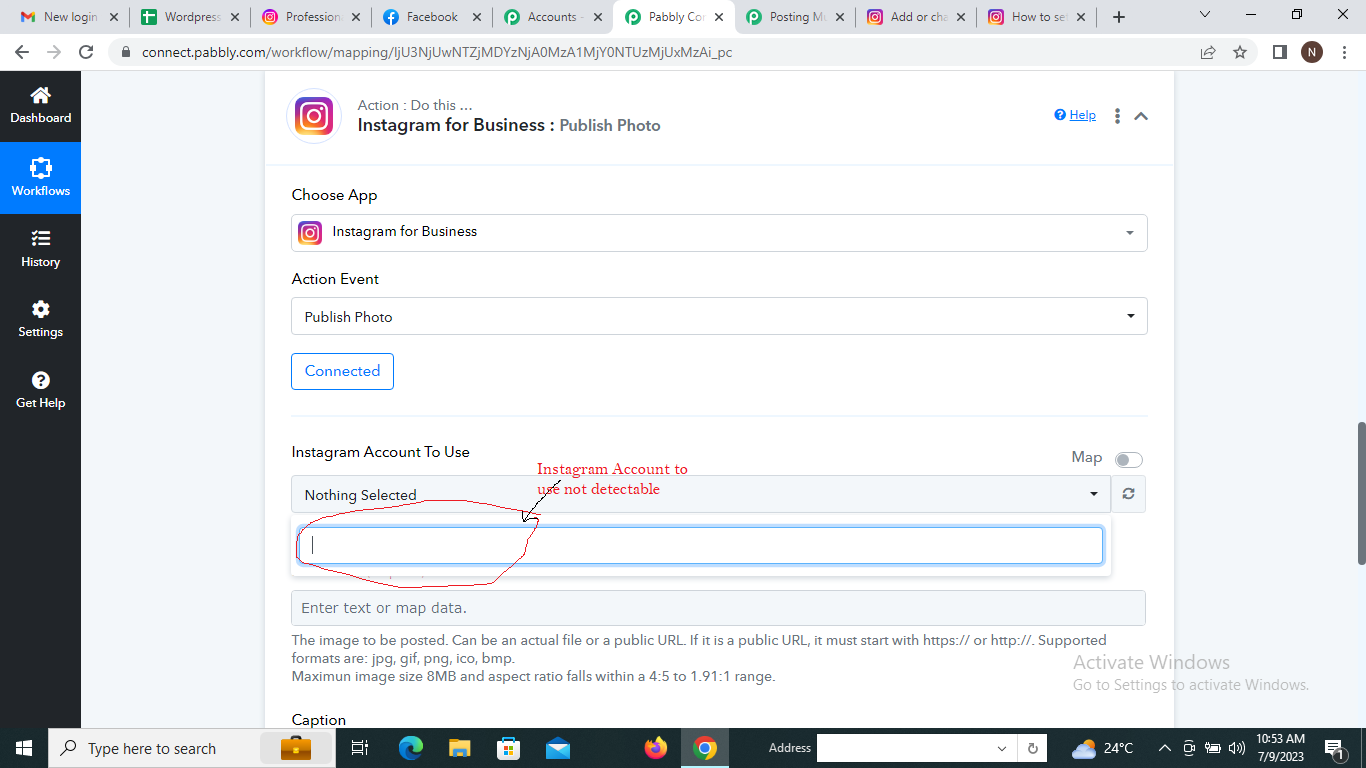Viewport: 1366px width, 768px height.
Task: Go back in browser history
Action: [22, 52]
